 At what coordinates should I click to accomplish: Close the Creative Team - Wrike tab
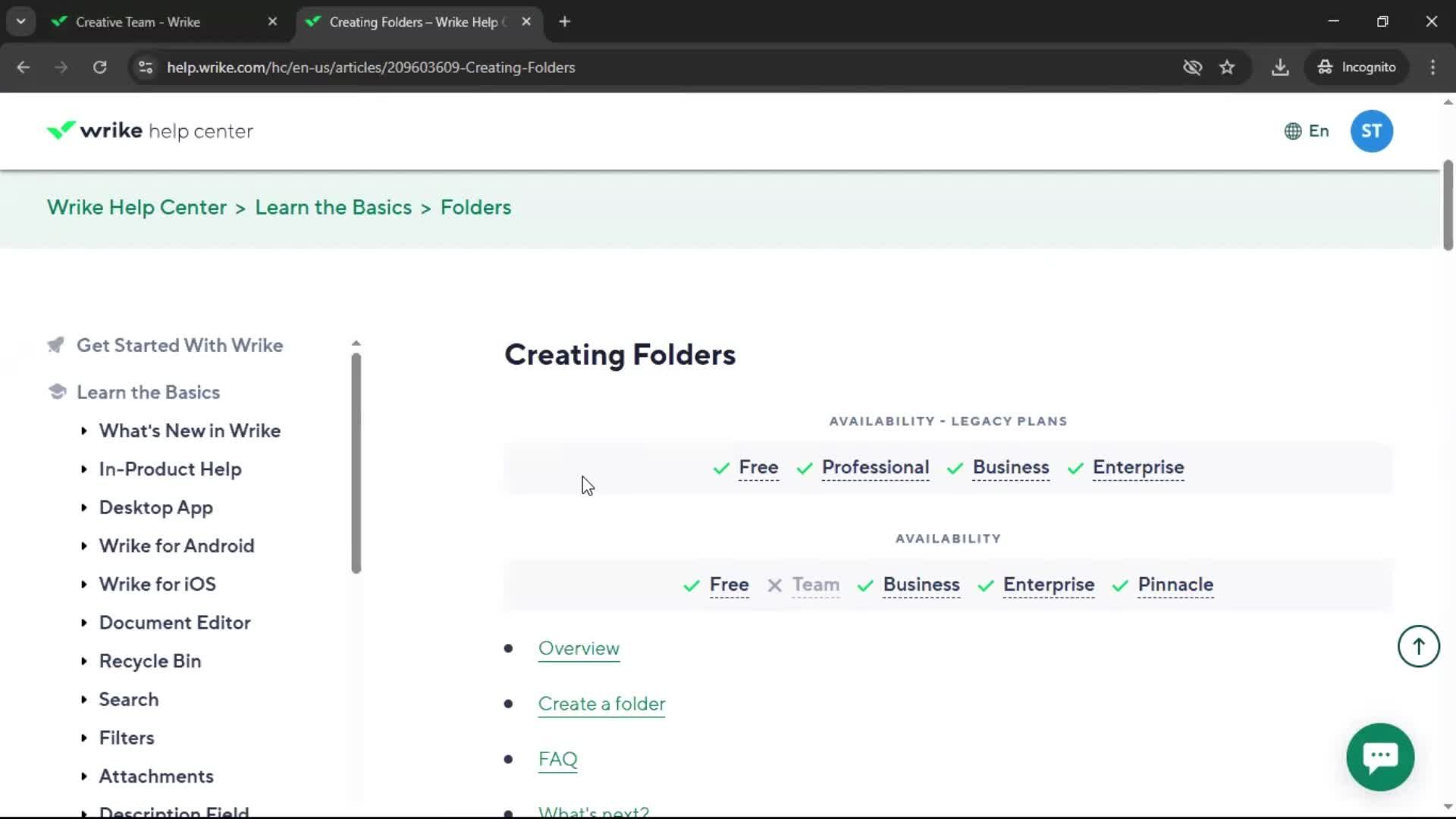272,22
